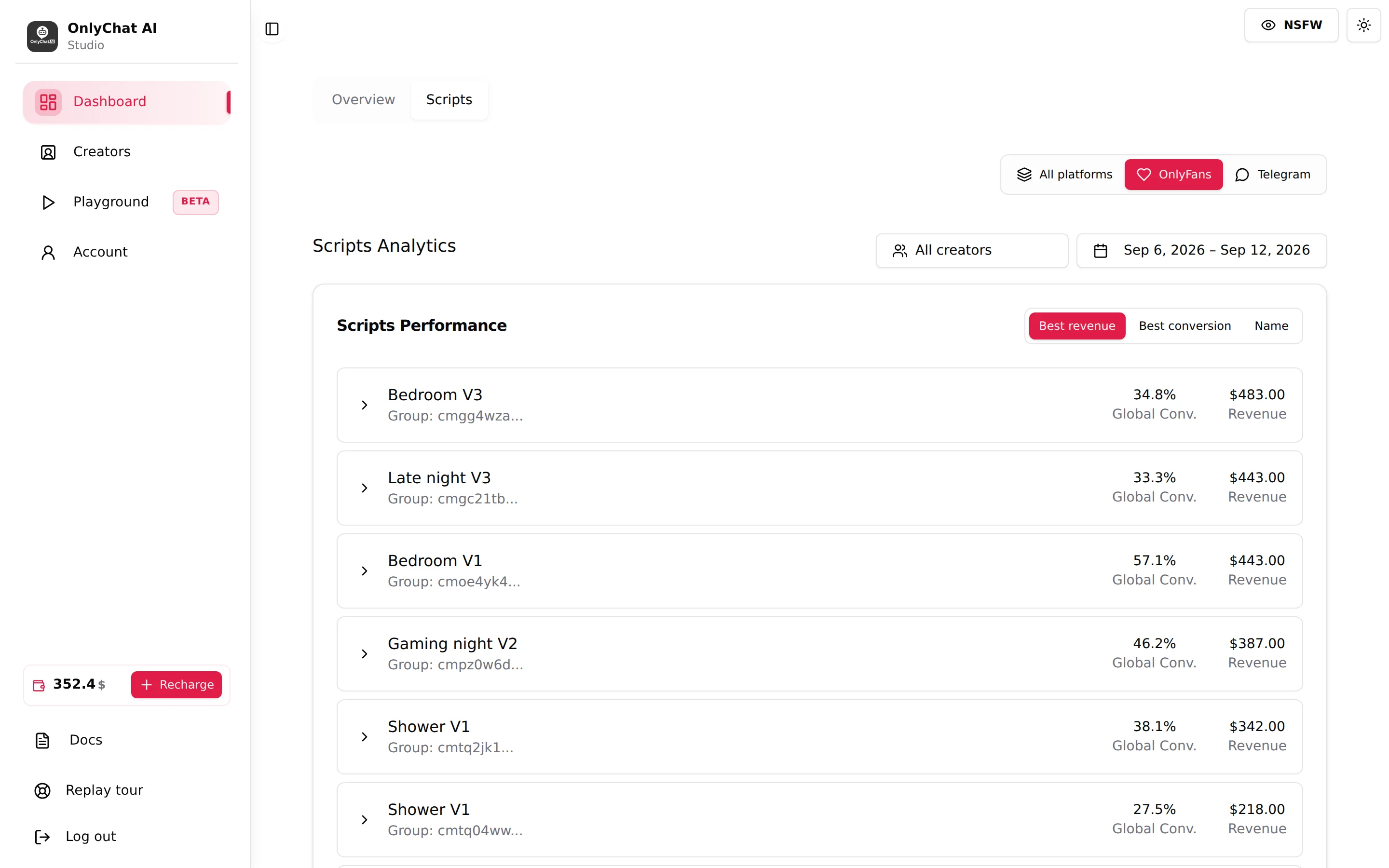Click the 352.4 $ balance amount
Image resolution: width=1389 pixels, height=868 pixels.
click(79, 684)
